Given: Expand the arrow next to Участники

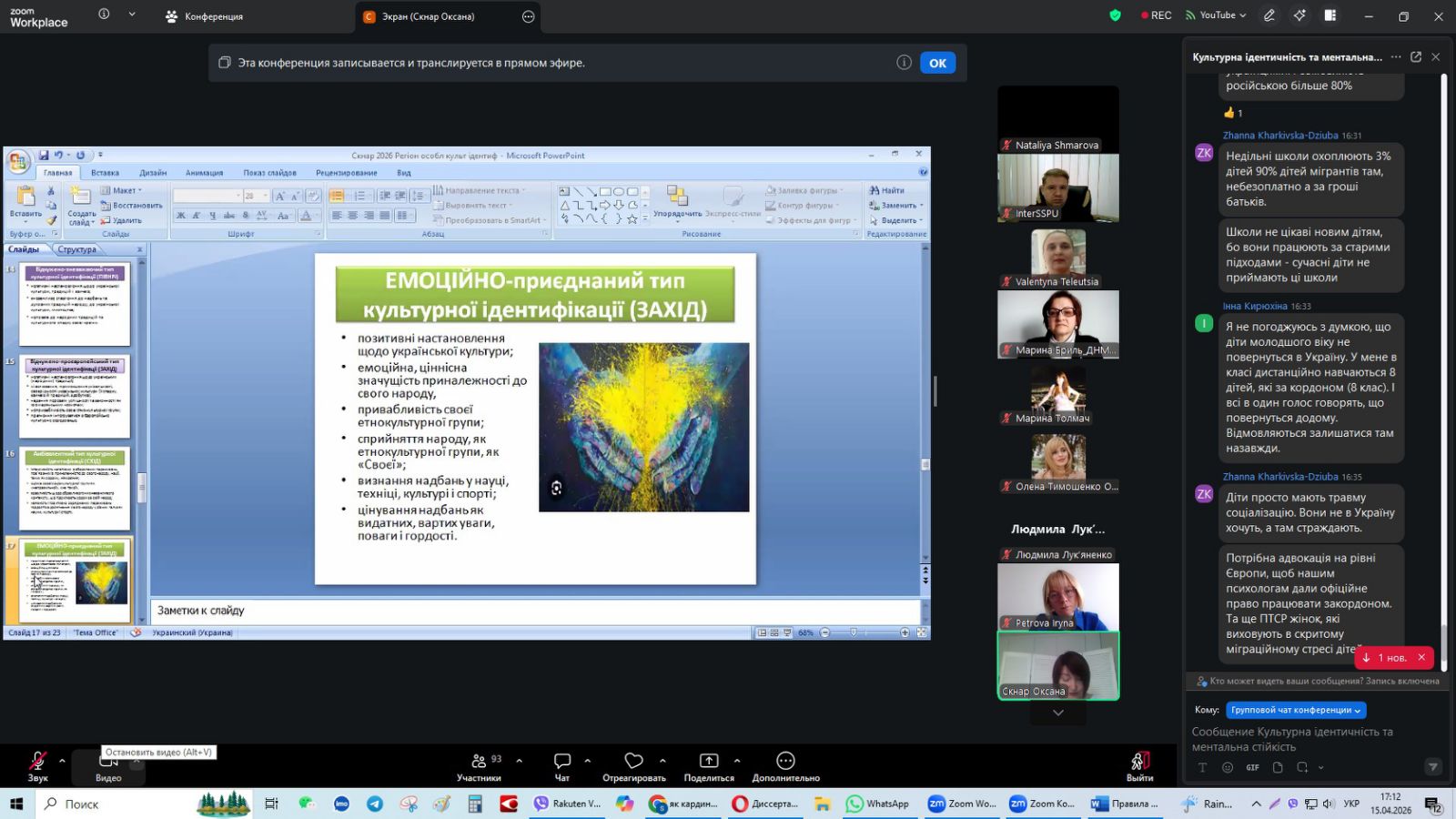Looking at the screenshot, I should 519,761.
